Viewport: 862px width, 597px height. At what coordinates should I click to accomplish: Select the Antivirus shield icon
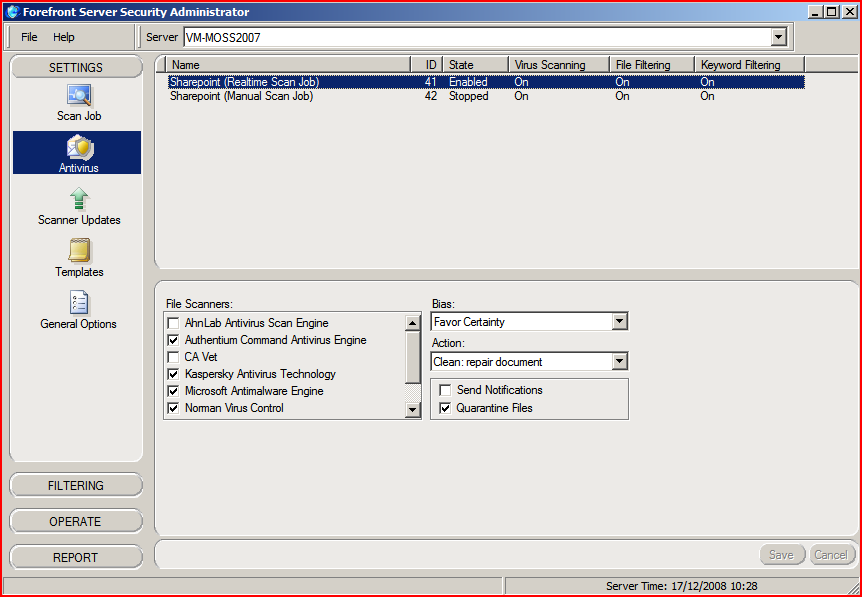[79, 148]
